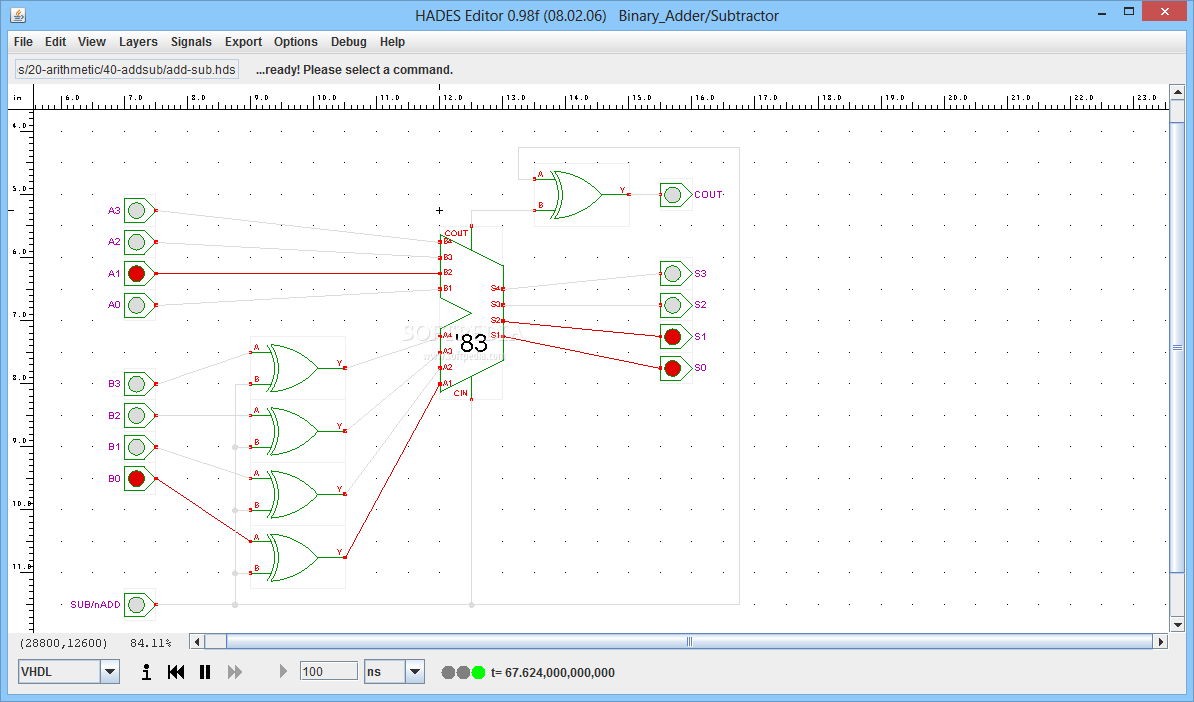This screenshot has width=1194, height=702.
Task: Click the horizontal scrollbar right arrow
Action: click(1160, 642)
